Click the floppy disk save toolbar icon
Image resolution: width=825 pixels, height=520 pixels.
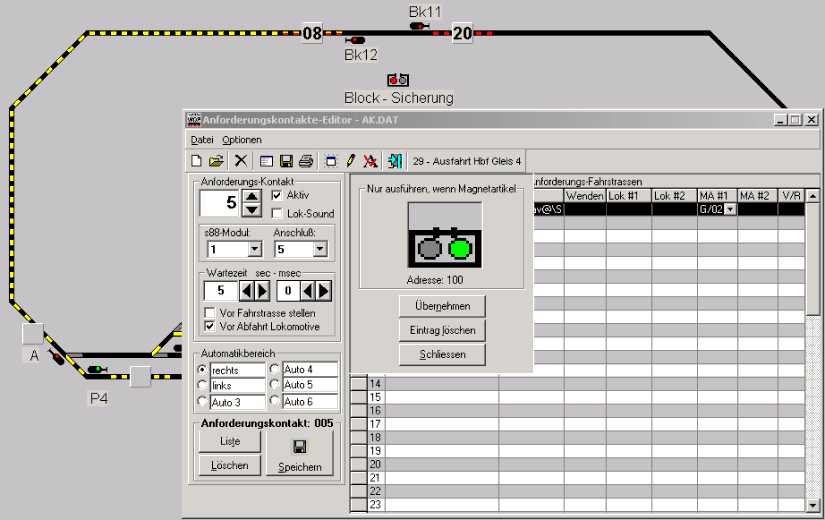pos(286,161)
